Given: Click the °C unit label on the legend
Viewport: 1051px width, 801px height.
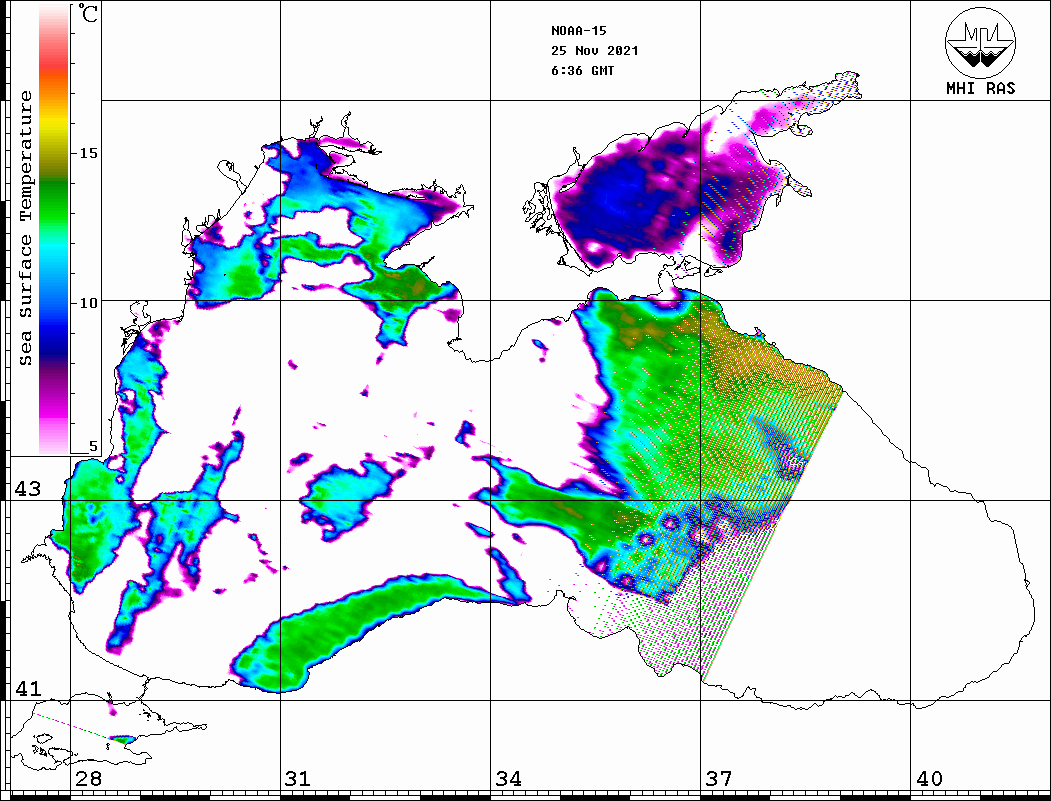Looking at the screenshot, I should coord(88,13).
